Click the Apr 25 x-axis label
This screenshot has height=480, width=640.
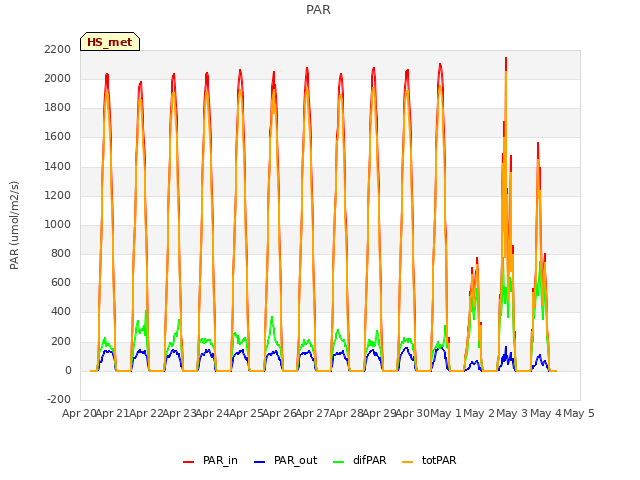(246, 413)
